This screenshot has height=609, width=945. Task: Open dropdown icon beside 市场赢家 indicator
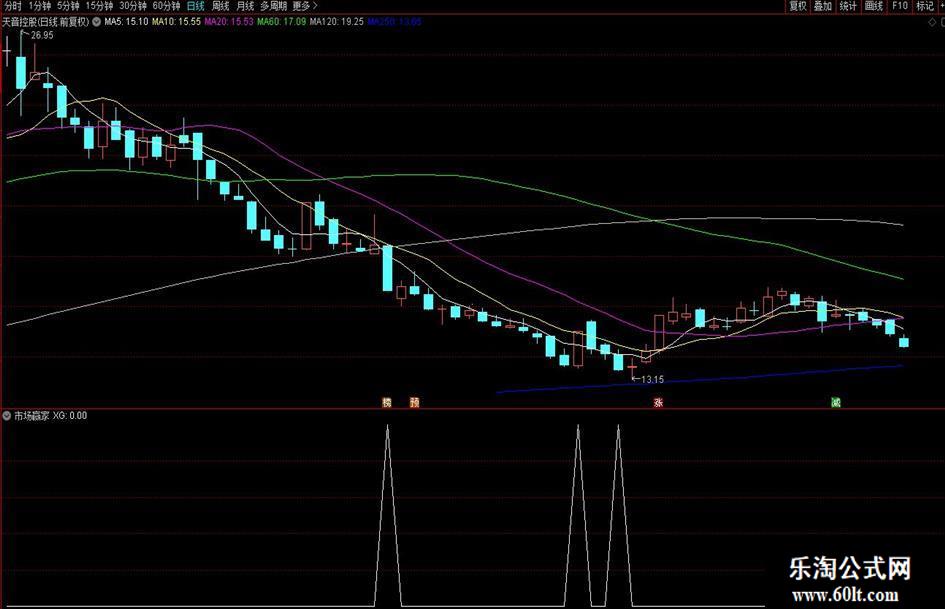[x=7, y=416]
